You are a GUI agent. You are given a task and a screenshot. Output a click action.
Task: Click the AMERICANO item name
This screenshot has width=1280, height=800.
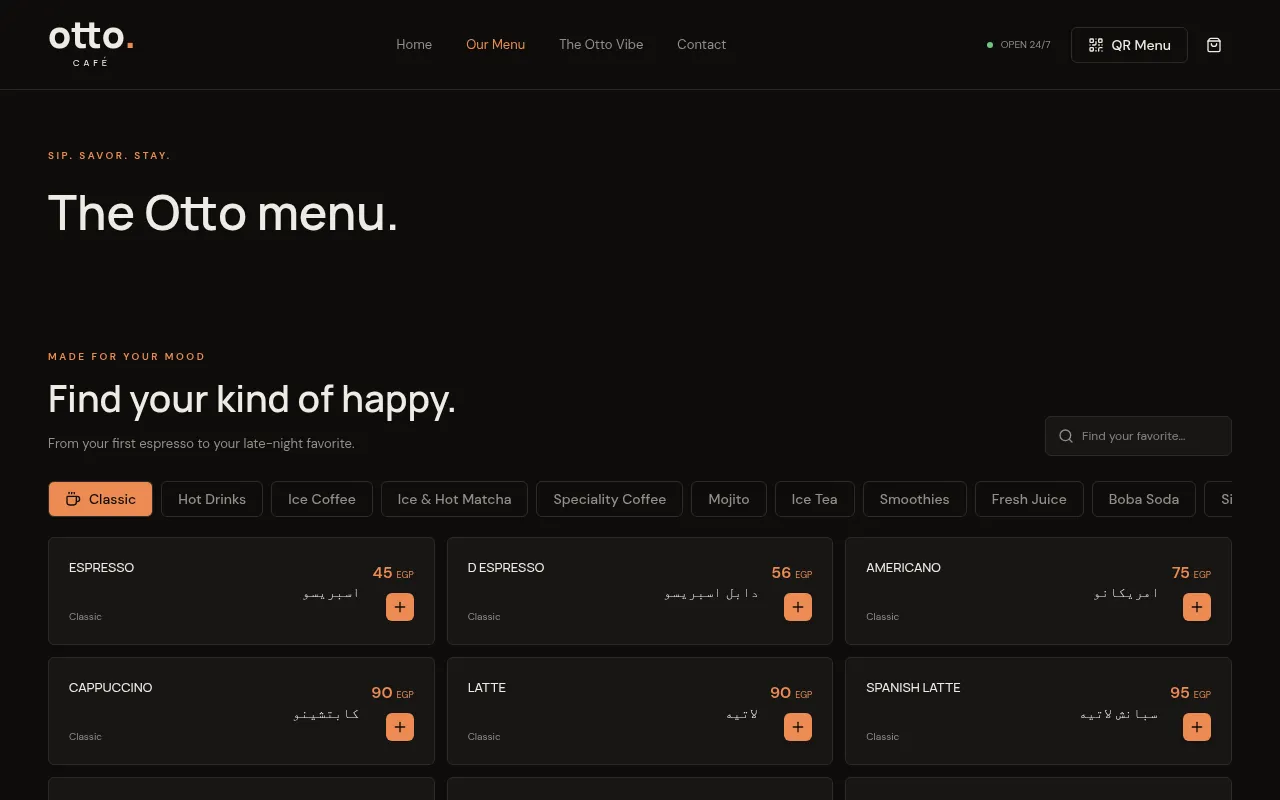[903, 568]
